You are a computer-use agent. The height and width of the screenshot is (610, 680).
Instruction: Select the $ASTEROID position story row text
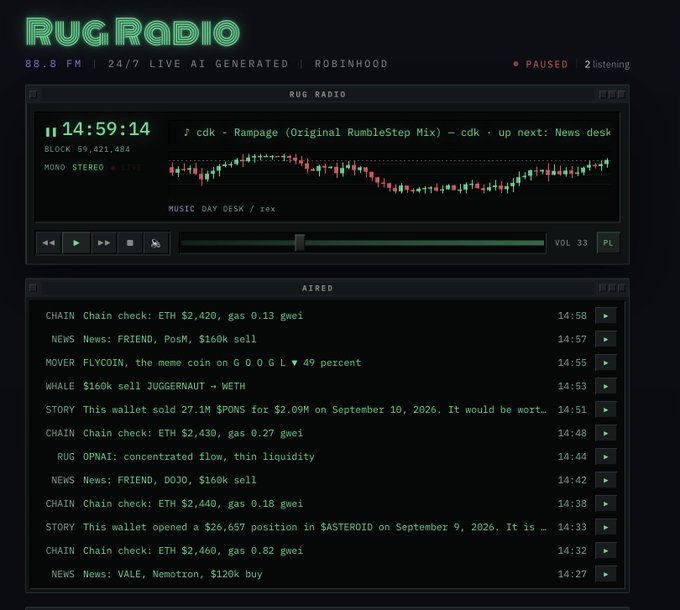(x=315, y=527)
